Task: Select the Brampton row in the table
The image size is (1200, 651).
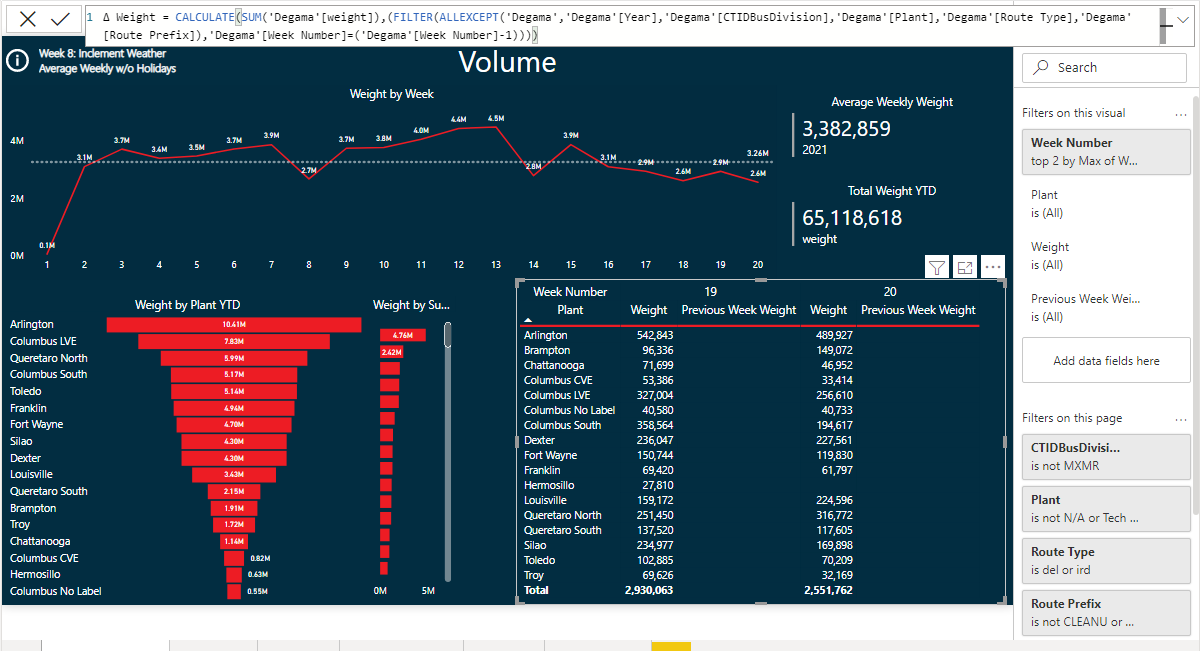Action: point(547,350)
